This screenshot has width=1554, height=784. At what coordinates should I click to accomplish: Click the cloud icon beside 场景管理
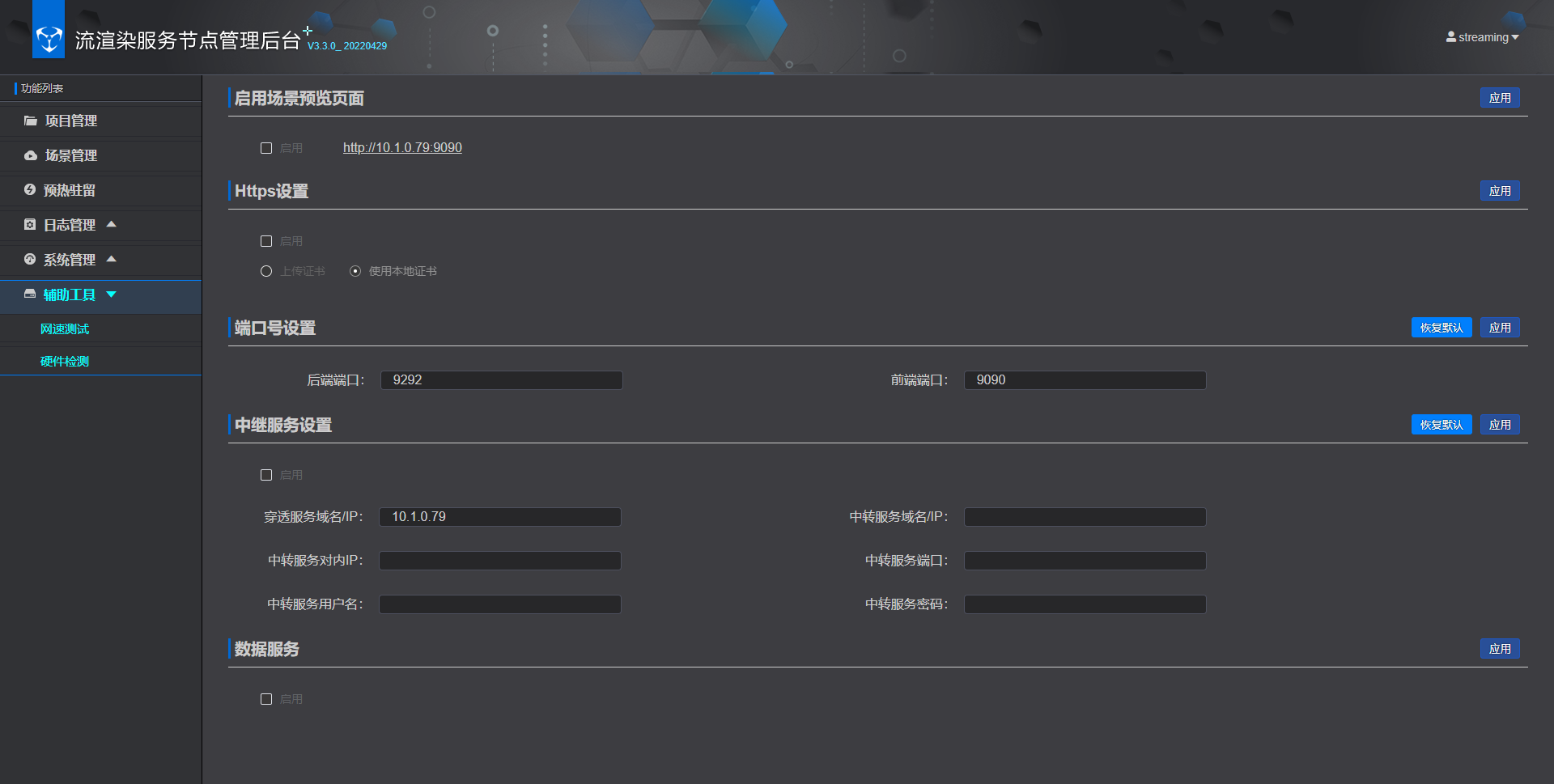click(31, 155)
